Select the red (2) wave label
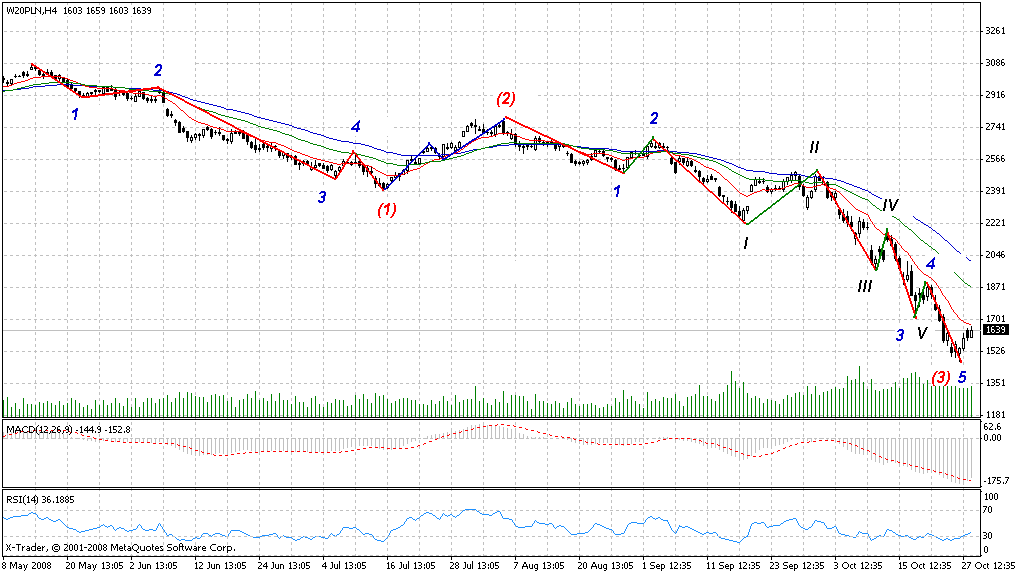Image resolution: width=1018 pixels, height=573 pixels. tap(506, 99)
